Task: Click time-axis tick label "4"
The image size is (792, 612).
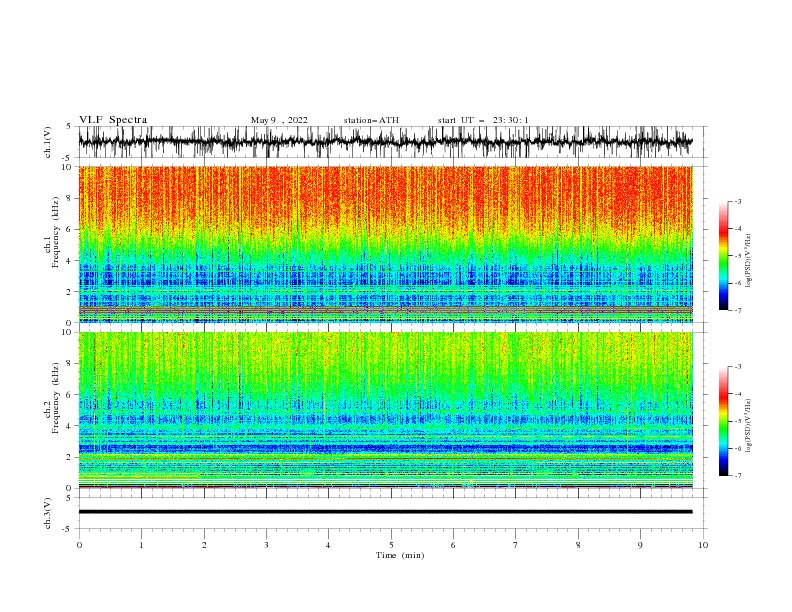Action: click(x=328, y=545)
